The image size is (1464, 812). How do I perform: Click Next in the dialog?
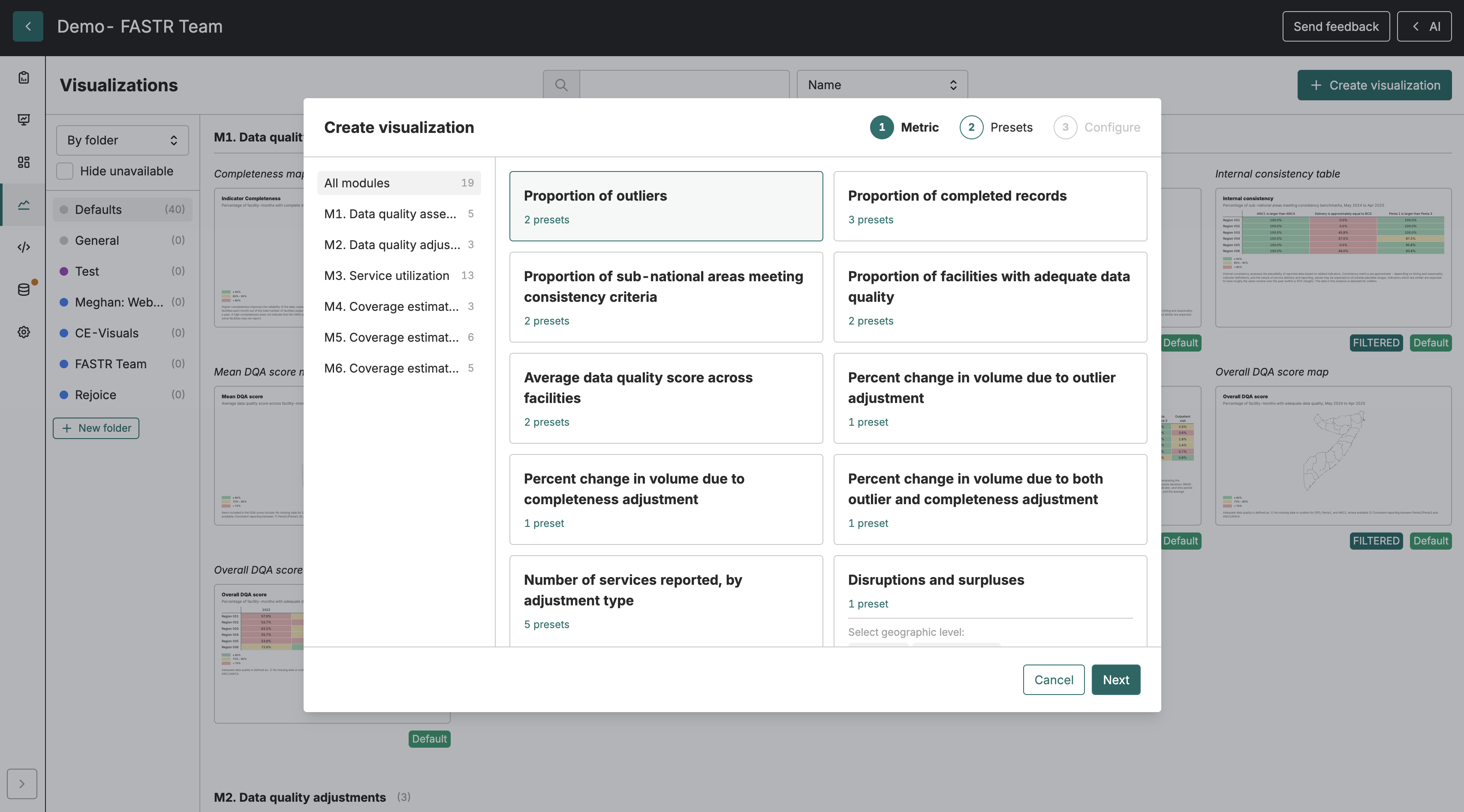[1116, 680]
